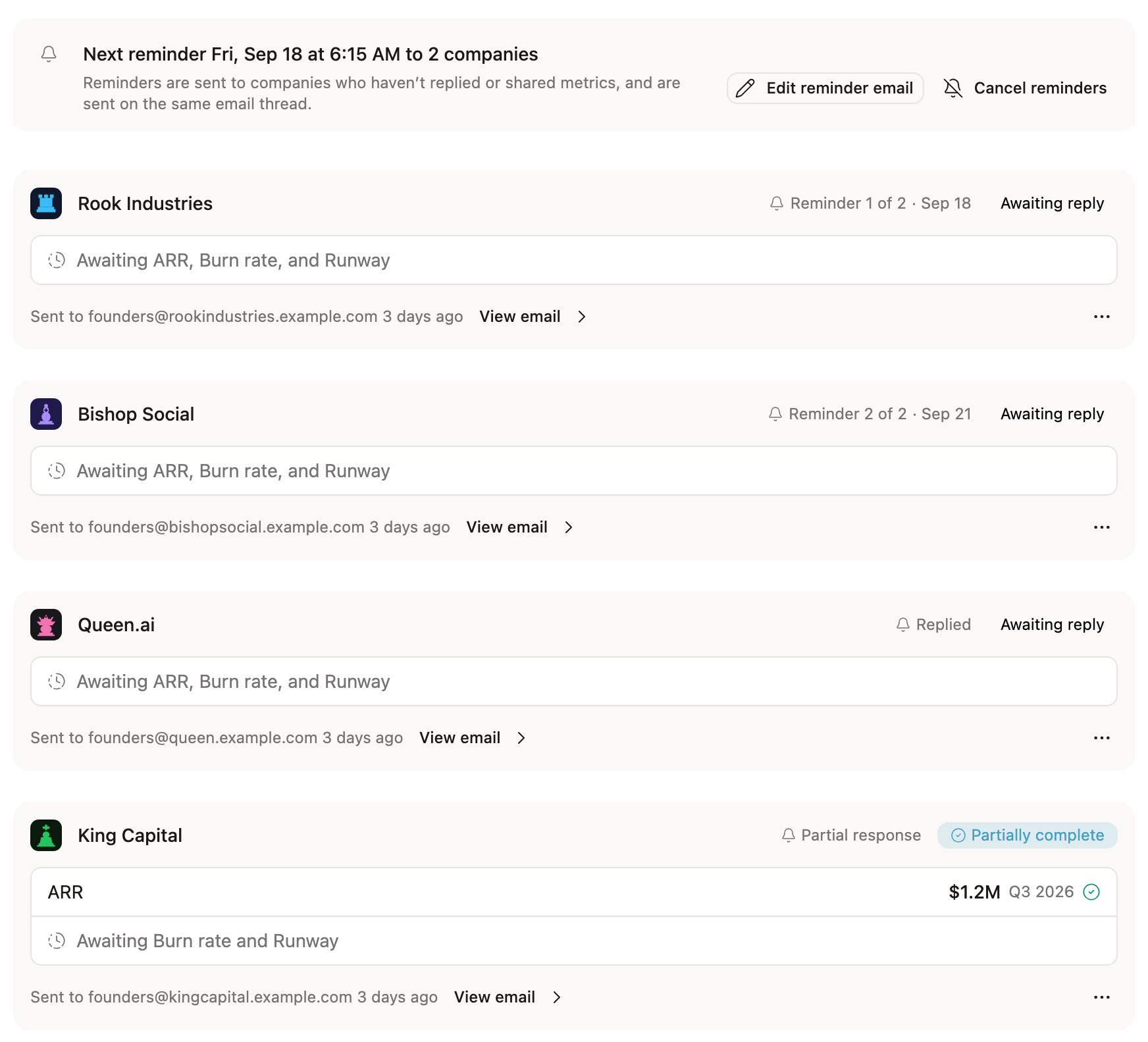Click the bell icon next to Reminder 1 of 2

pos(777,203)
